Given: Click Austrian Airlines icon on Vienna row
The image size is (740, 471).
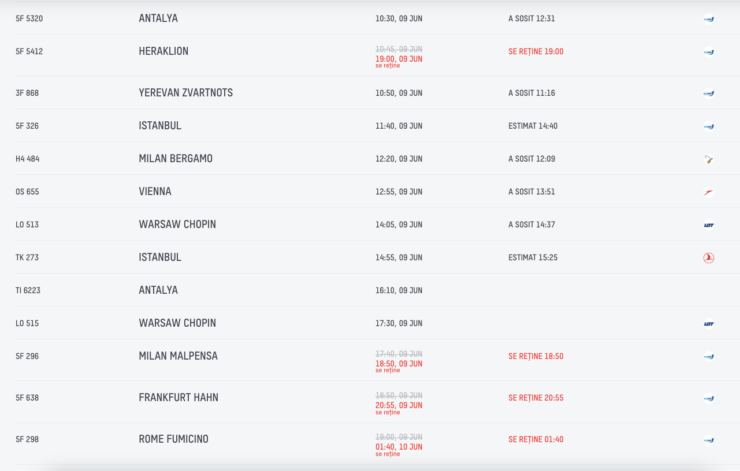Looking at the screenshot, I should [x=708, y=192].
